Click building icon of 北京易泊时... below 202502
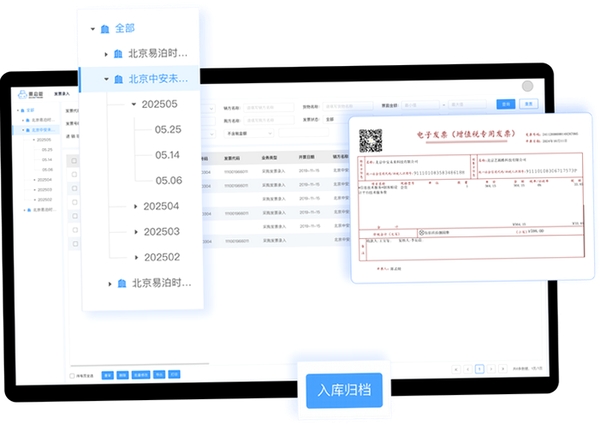The image size is (600, 424). coord(122,284)
